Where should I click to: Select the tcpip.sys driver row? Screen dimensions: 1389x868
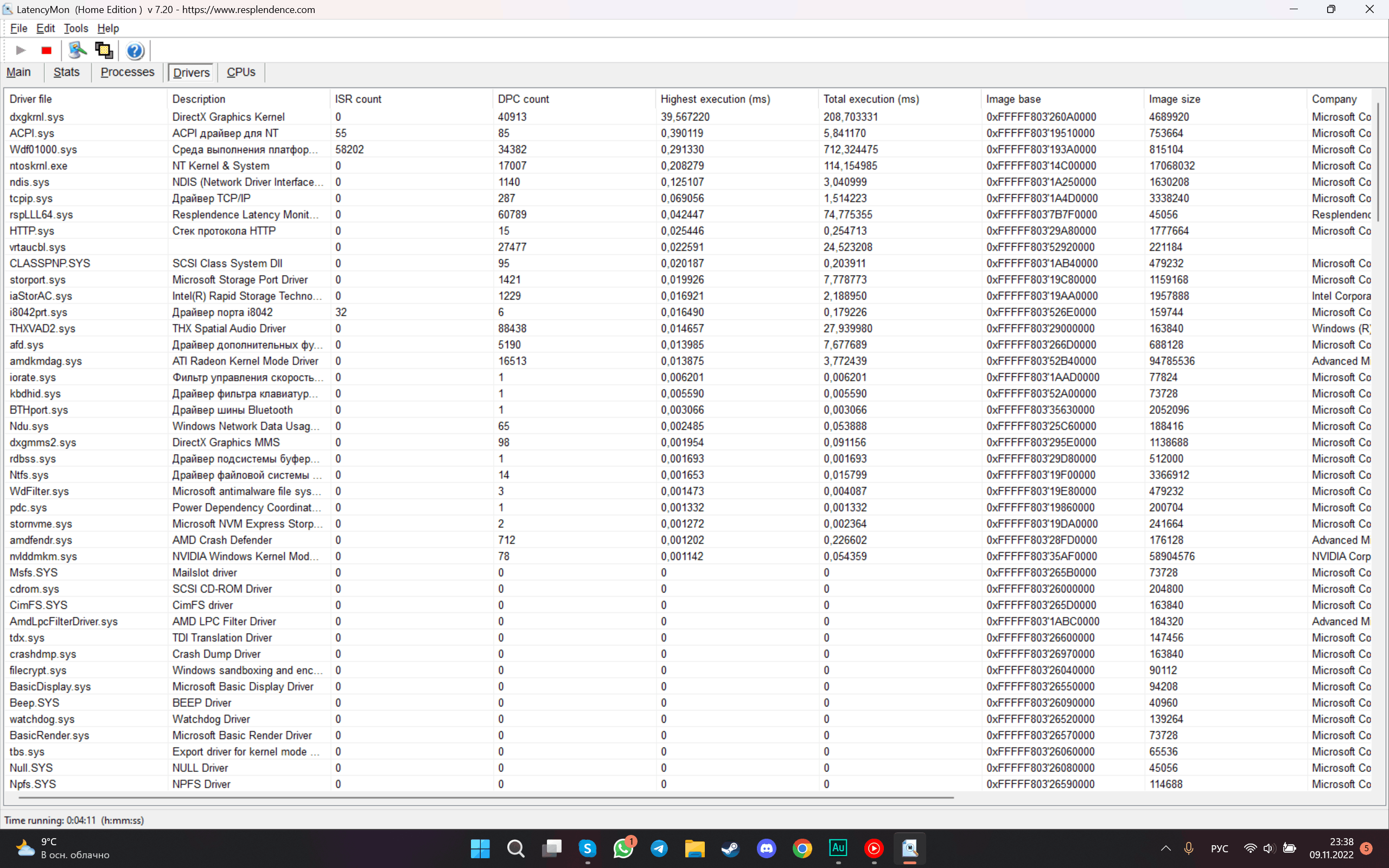tap(689, 198)
